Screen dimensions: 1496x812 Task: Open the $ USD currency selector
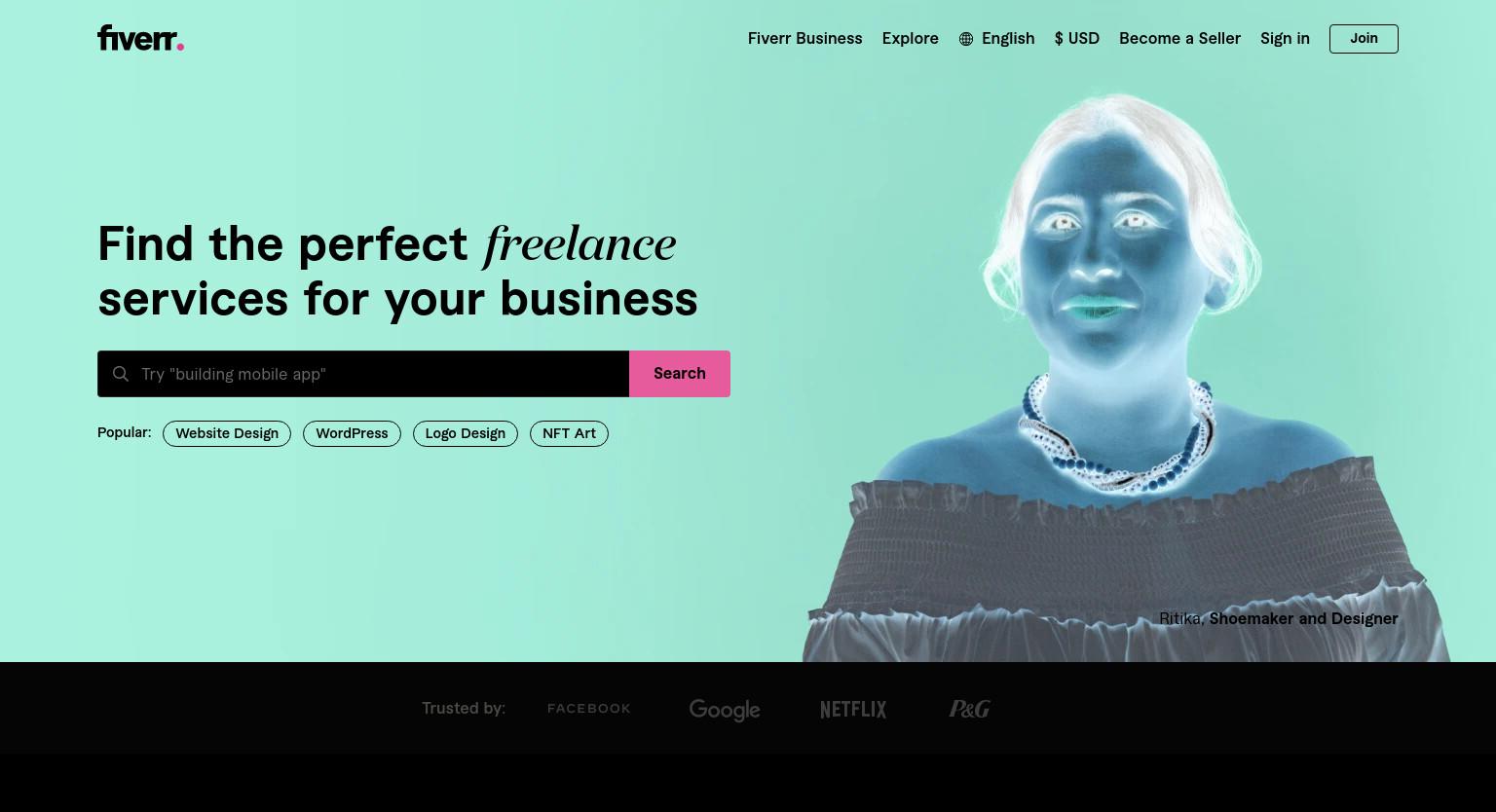pyautogui.click(x=1077, y=39)
